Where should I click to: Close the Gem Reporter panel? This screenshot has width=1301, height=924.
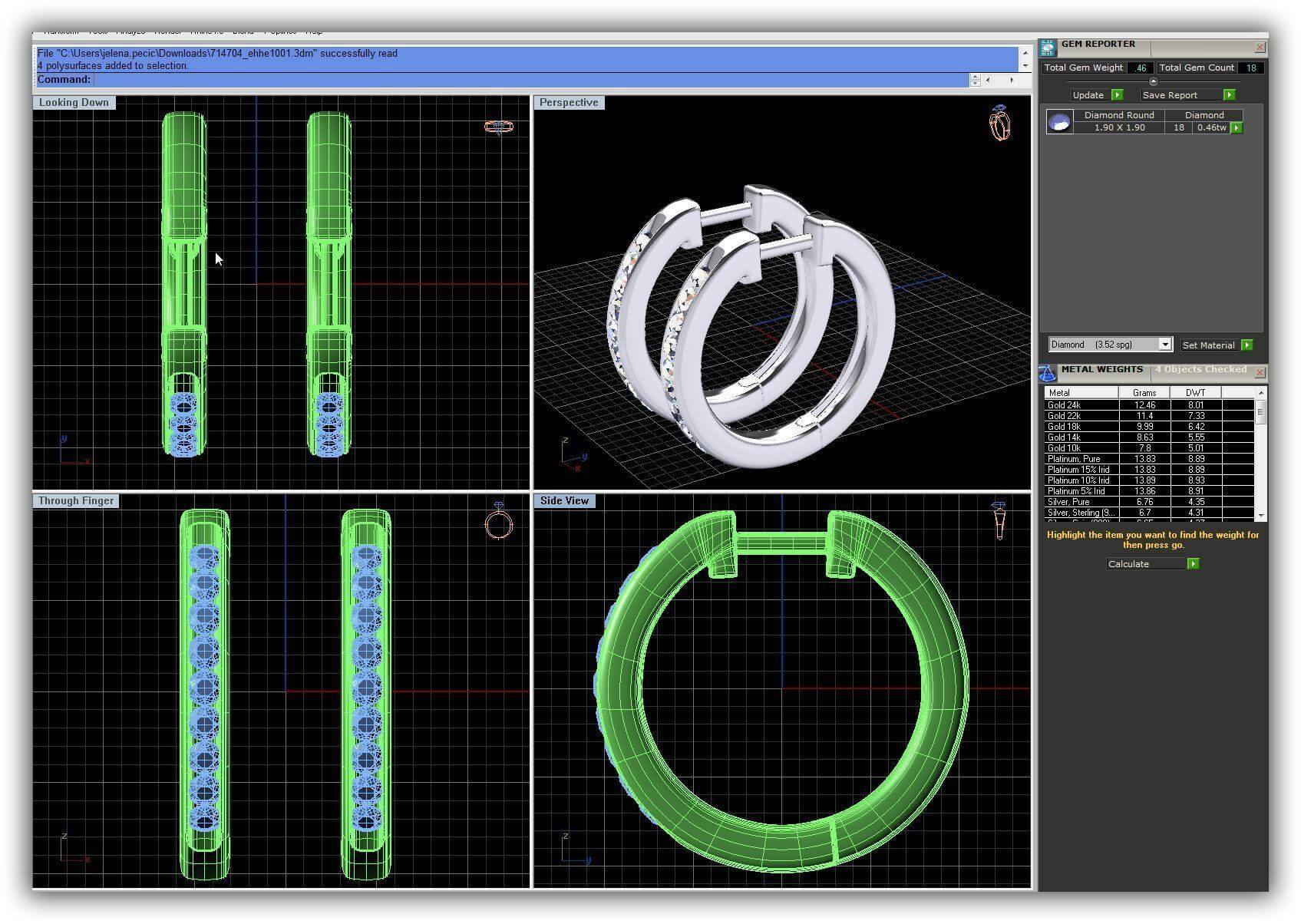click(x=1260, y=48)
